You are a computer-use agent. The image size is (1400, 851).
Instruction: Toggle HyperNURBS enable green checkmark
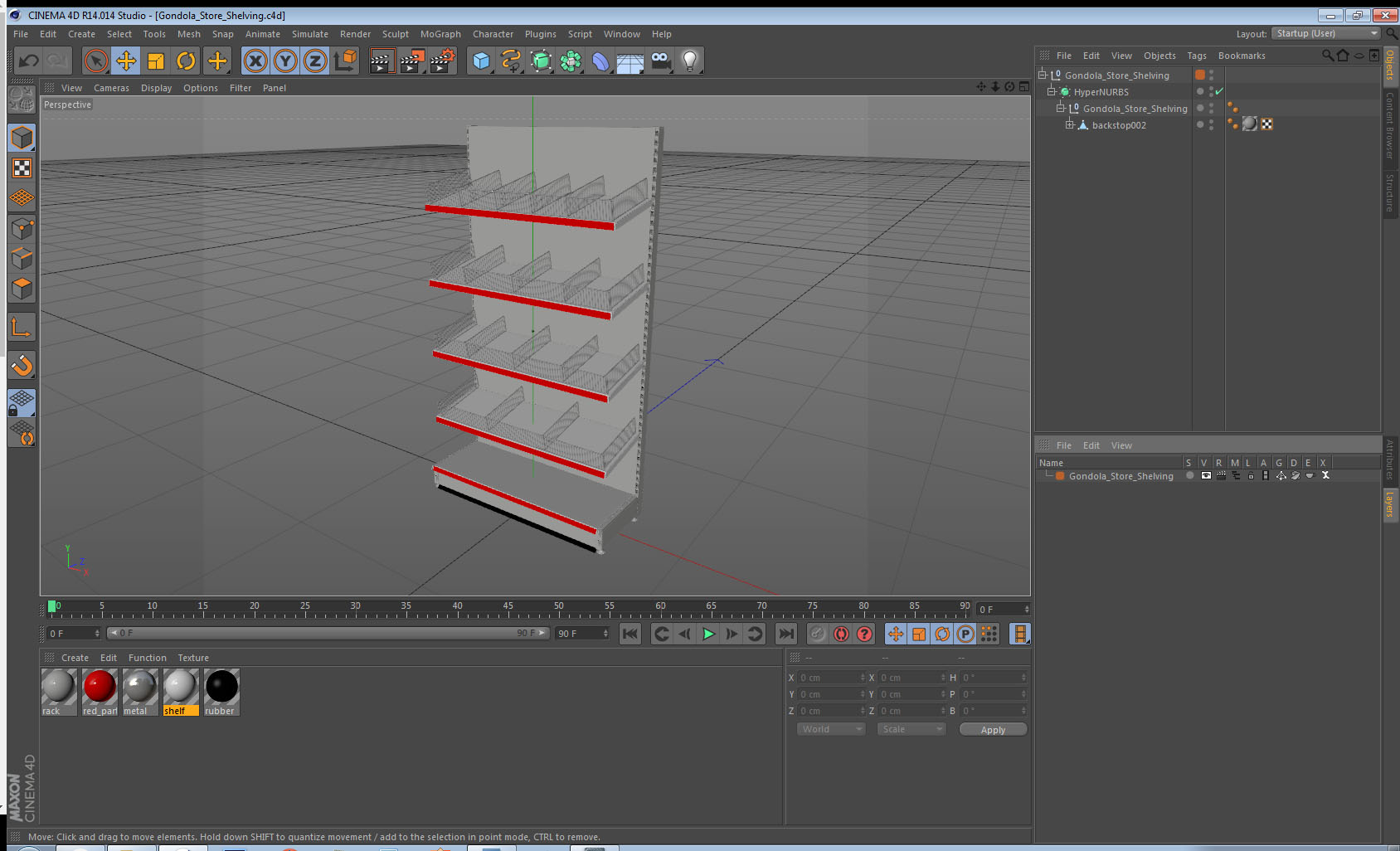click(1219, 92)
